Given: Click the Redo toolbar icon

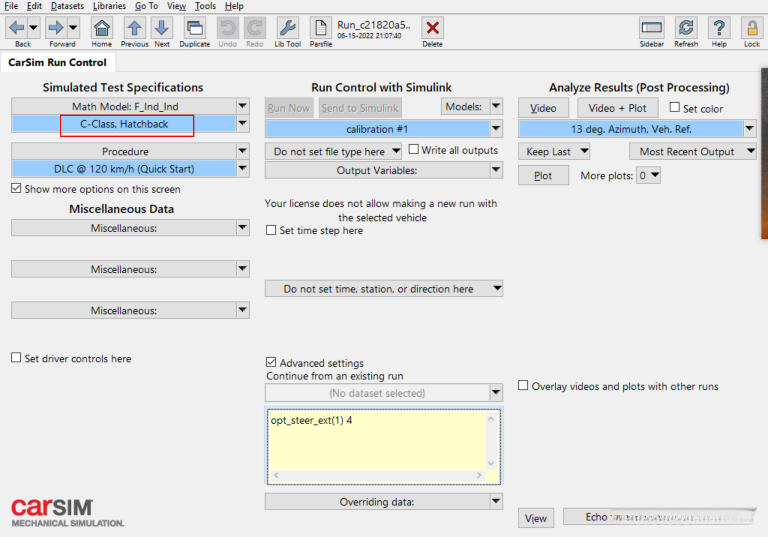Looking at the screenshot, I should (255, 28).
